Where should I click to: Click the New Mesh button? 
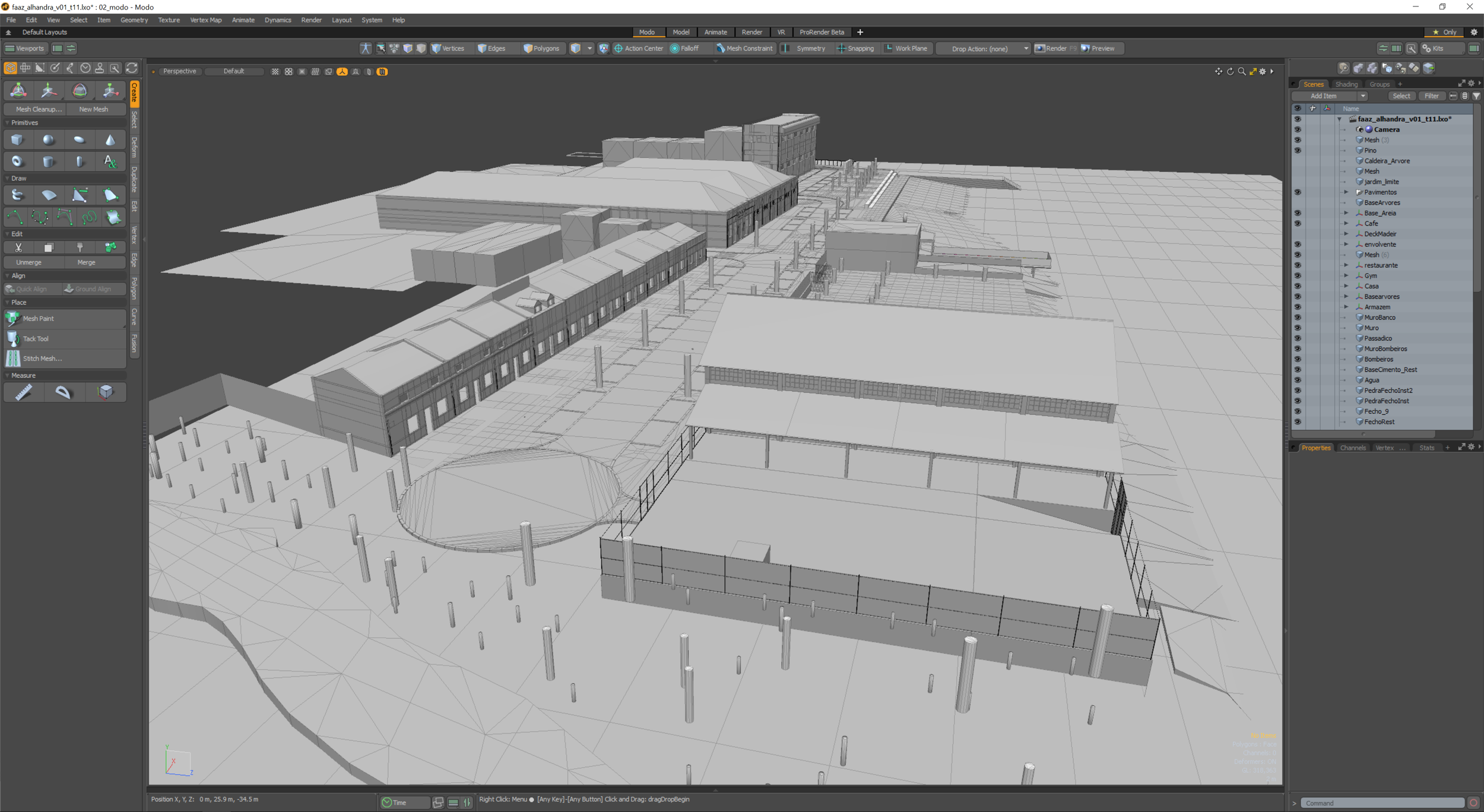94,109
